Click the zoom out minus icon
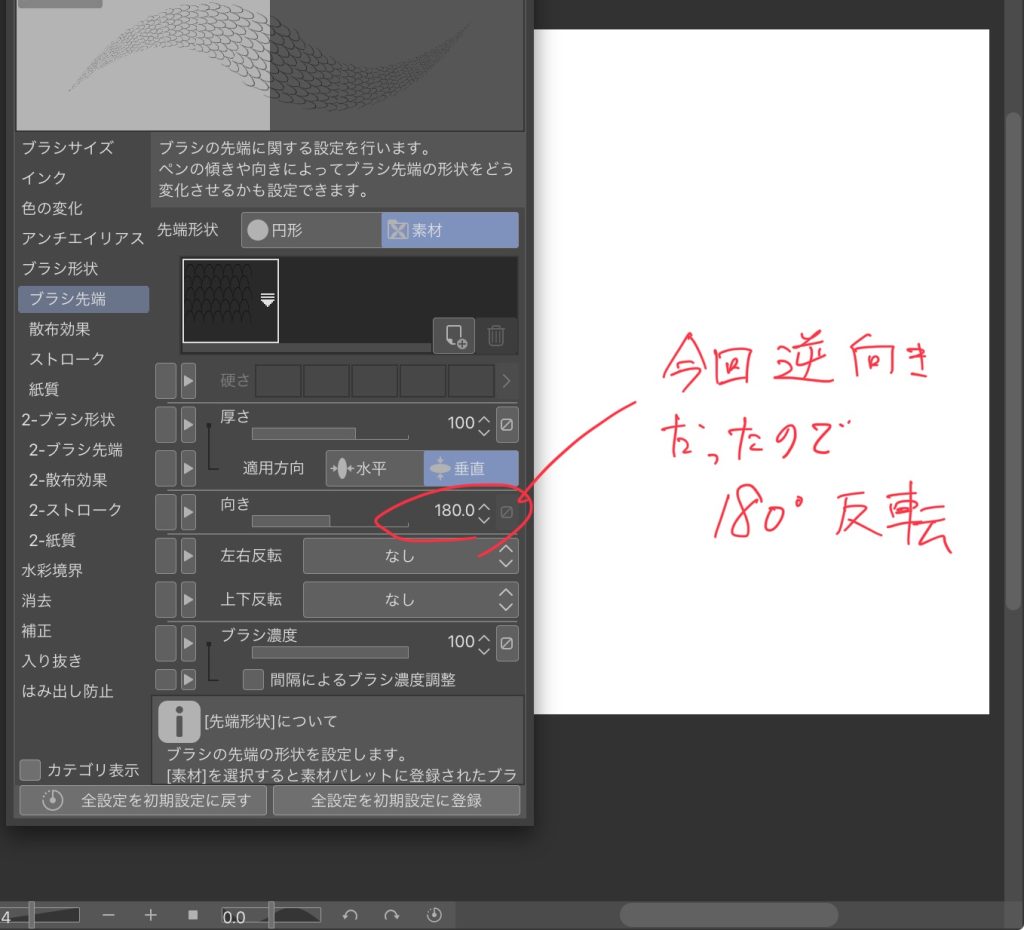The height and width of the screenshot is (930, 1024). point(108,915)
